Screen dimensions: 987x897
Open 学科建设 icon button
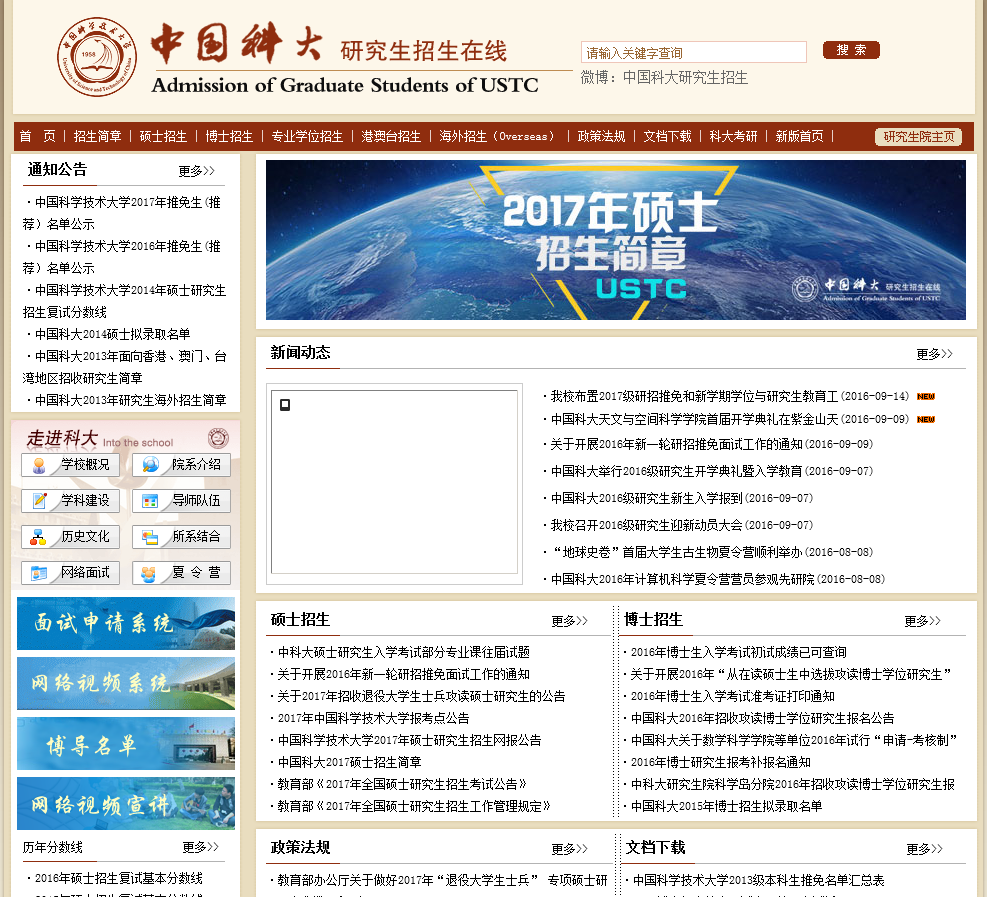pyautogui.click(x=70, y=501)
